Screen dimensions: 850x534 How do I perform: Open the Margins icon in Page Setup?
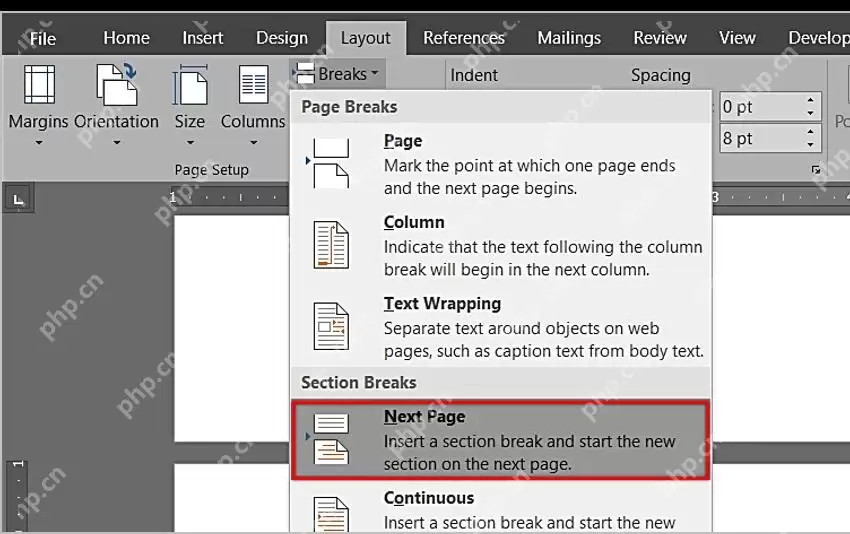39,84
